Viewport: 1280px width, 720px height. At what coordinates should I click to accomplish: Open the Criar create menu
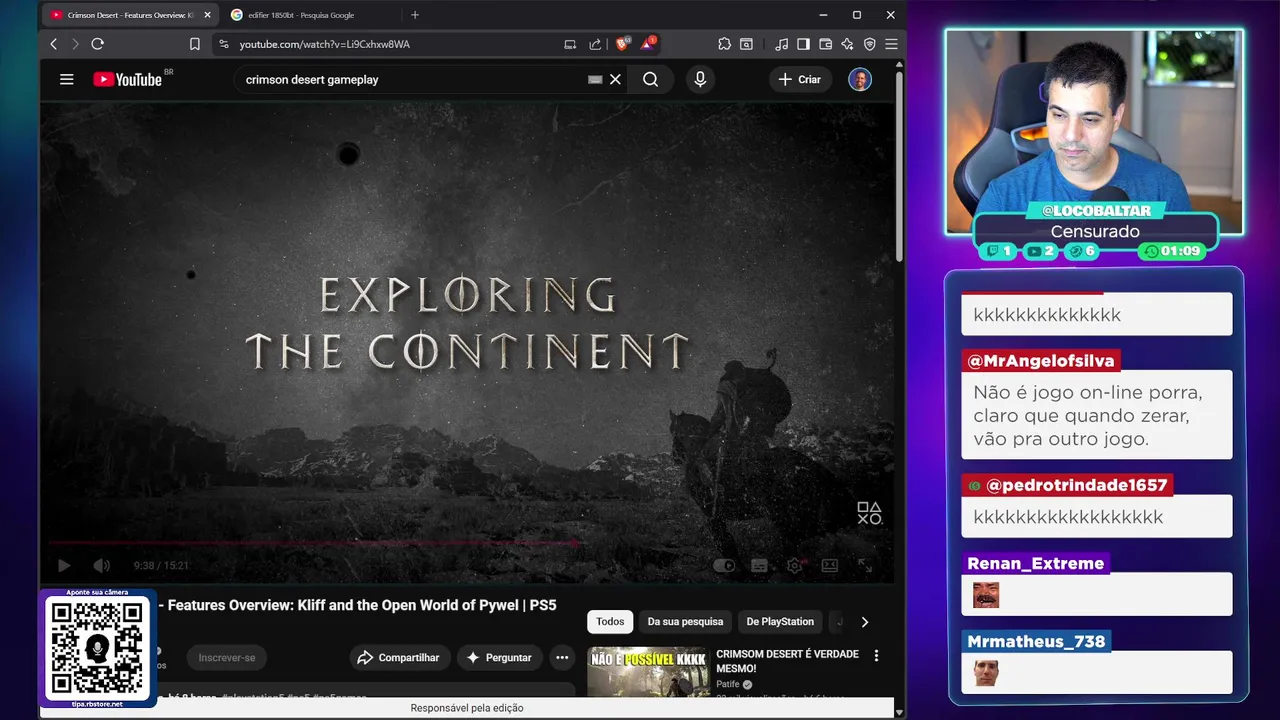point(800,79)
